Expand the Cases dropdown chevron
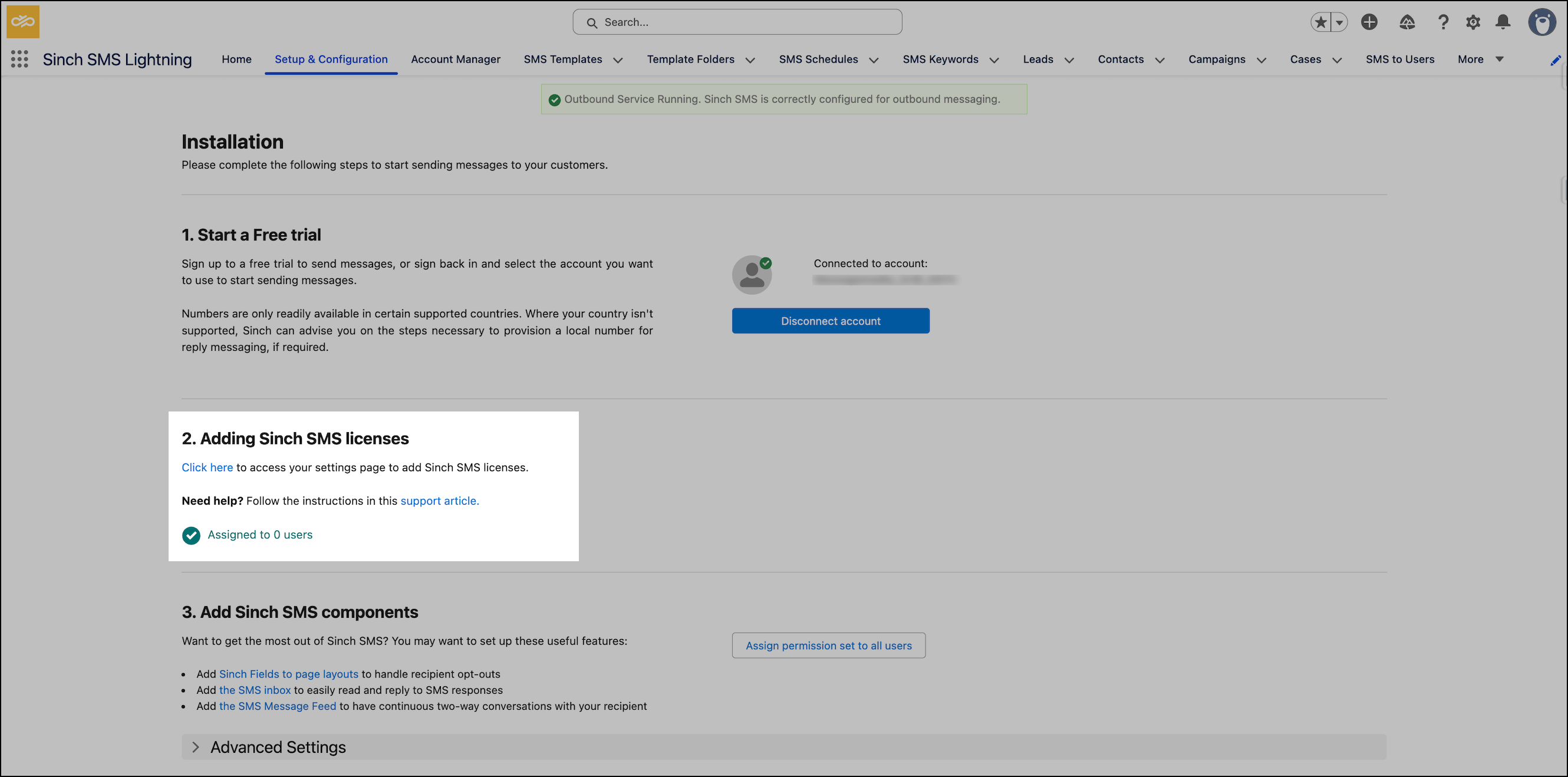This screenshot has width=1568, height=777. click(1337, 60)
